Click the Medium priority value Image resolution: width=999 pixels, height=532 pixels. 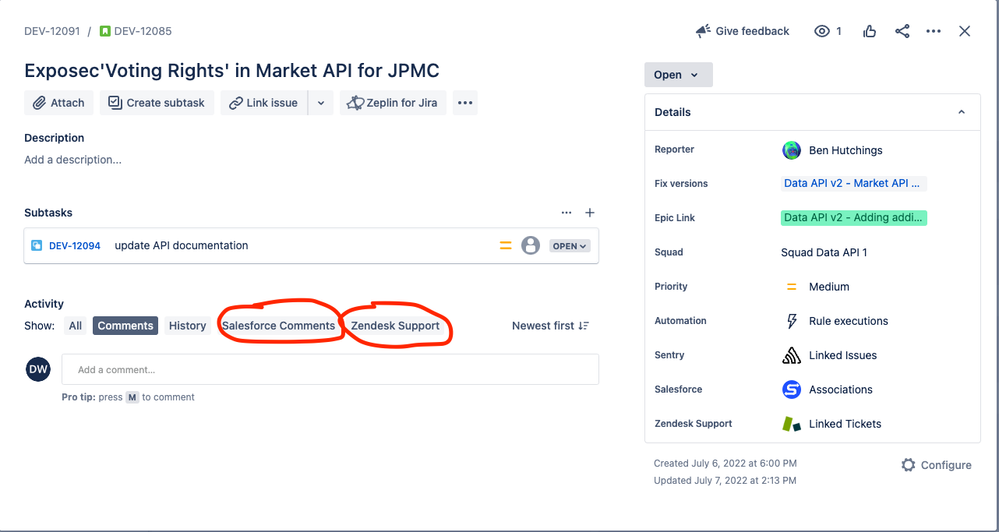829,287
